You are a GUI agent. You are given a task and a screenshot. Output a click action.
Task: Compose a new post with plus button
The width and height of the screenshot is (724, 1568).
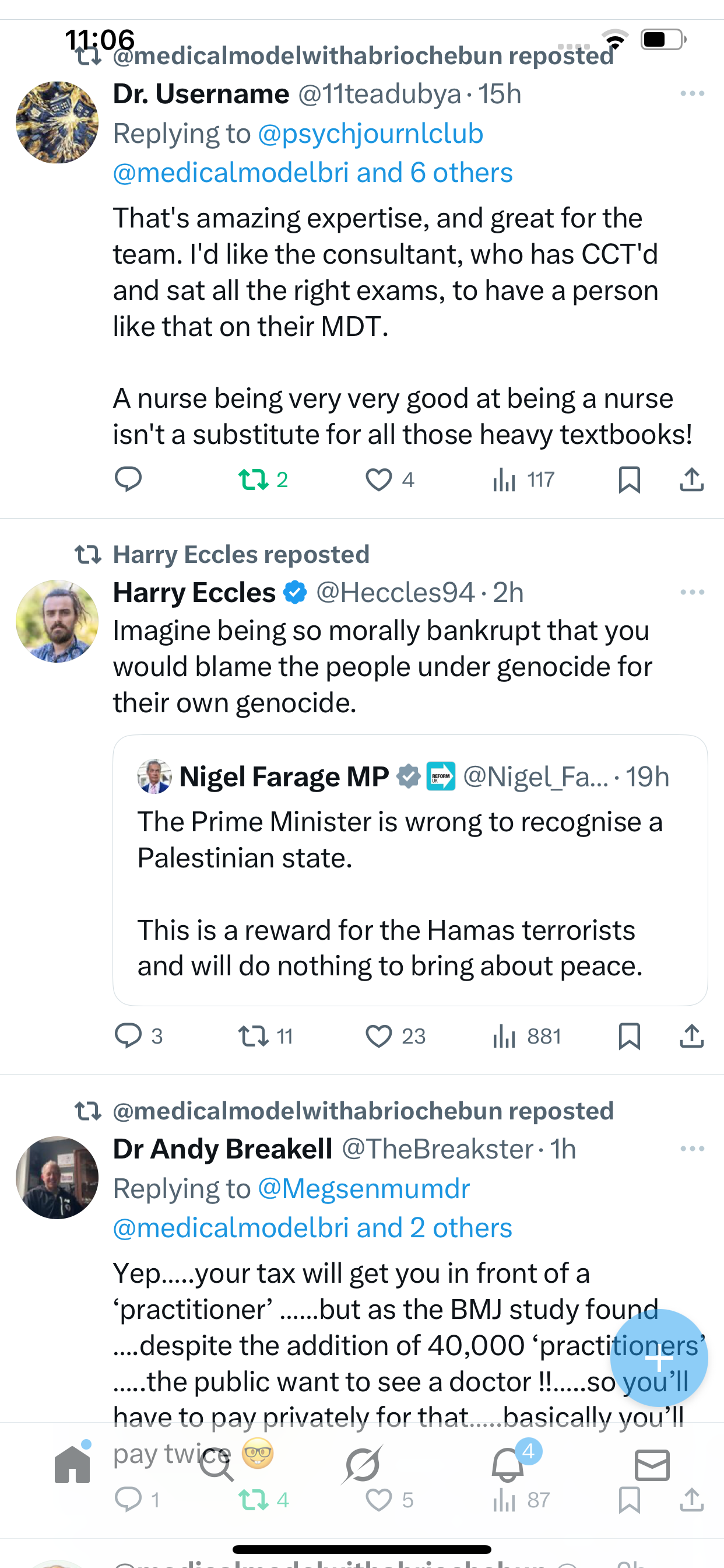coord(659,1357)
